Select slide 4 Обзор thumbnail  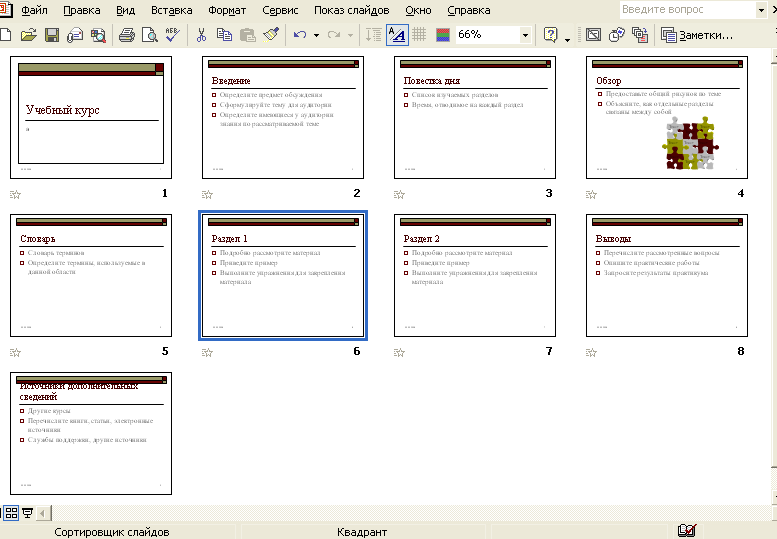coord(667,117)
